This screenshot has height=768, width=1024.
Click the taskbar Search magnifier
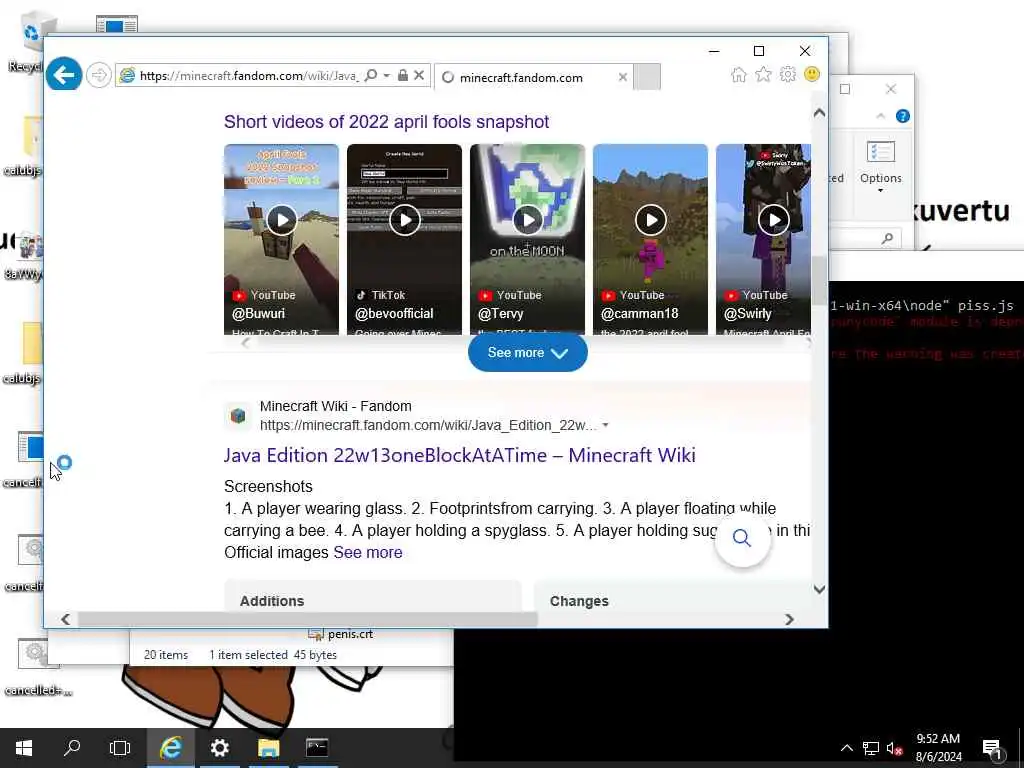point(72,748)
